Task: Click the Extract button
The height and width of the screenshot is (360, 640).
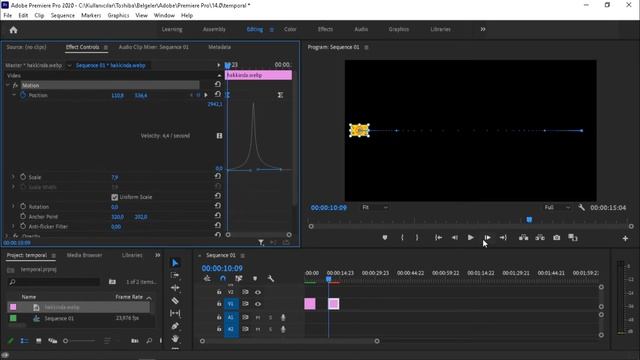Action: [540, 238]
